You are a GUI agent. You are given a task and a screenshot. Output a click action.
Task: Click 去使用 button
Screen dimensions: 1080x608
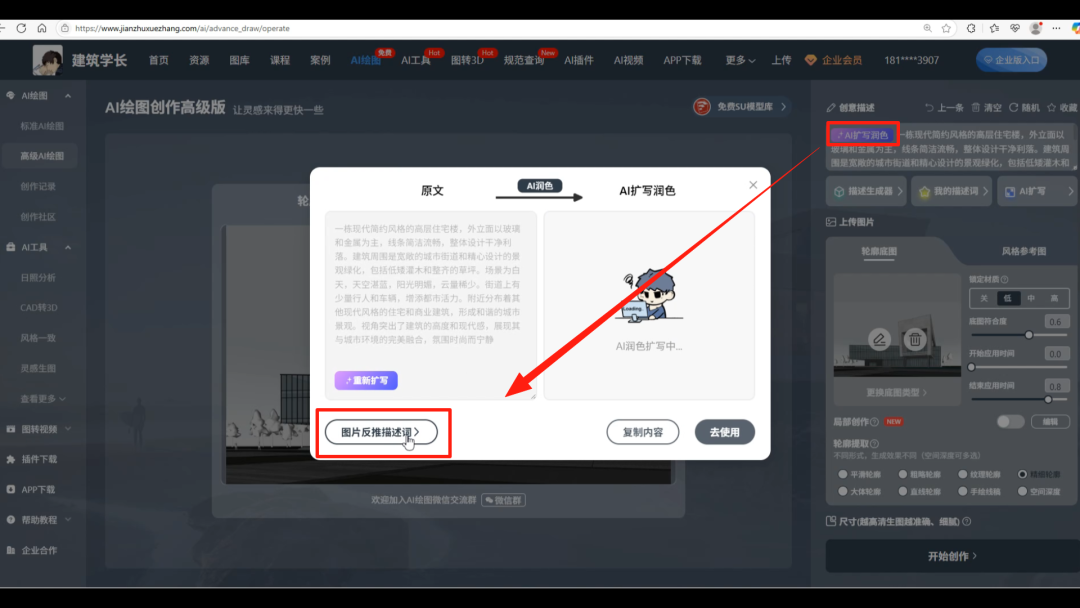click(725, 432)
